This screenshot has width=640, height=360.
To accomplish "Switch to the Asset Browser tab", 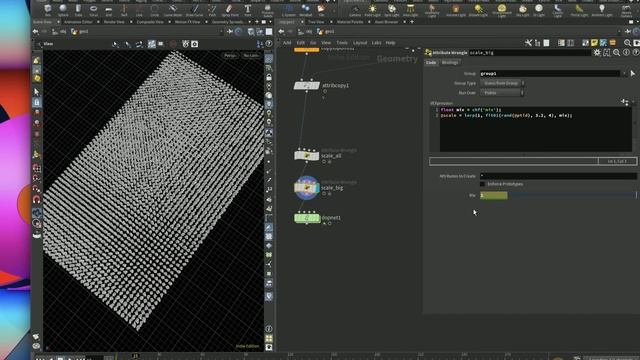I will (x=386, y=22).
